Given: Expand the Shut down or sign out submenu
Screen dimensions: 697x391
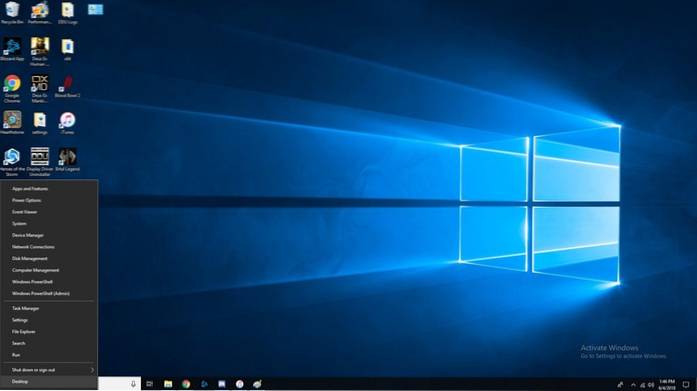Looking at the screenshot, I should pyautogui.click(x=49, y=370).
